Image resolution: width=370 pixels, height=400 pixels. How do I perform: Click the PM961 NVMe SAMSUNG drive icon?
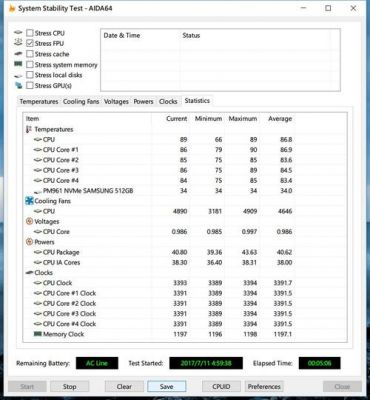[x=38, y=191]
